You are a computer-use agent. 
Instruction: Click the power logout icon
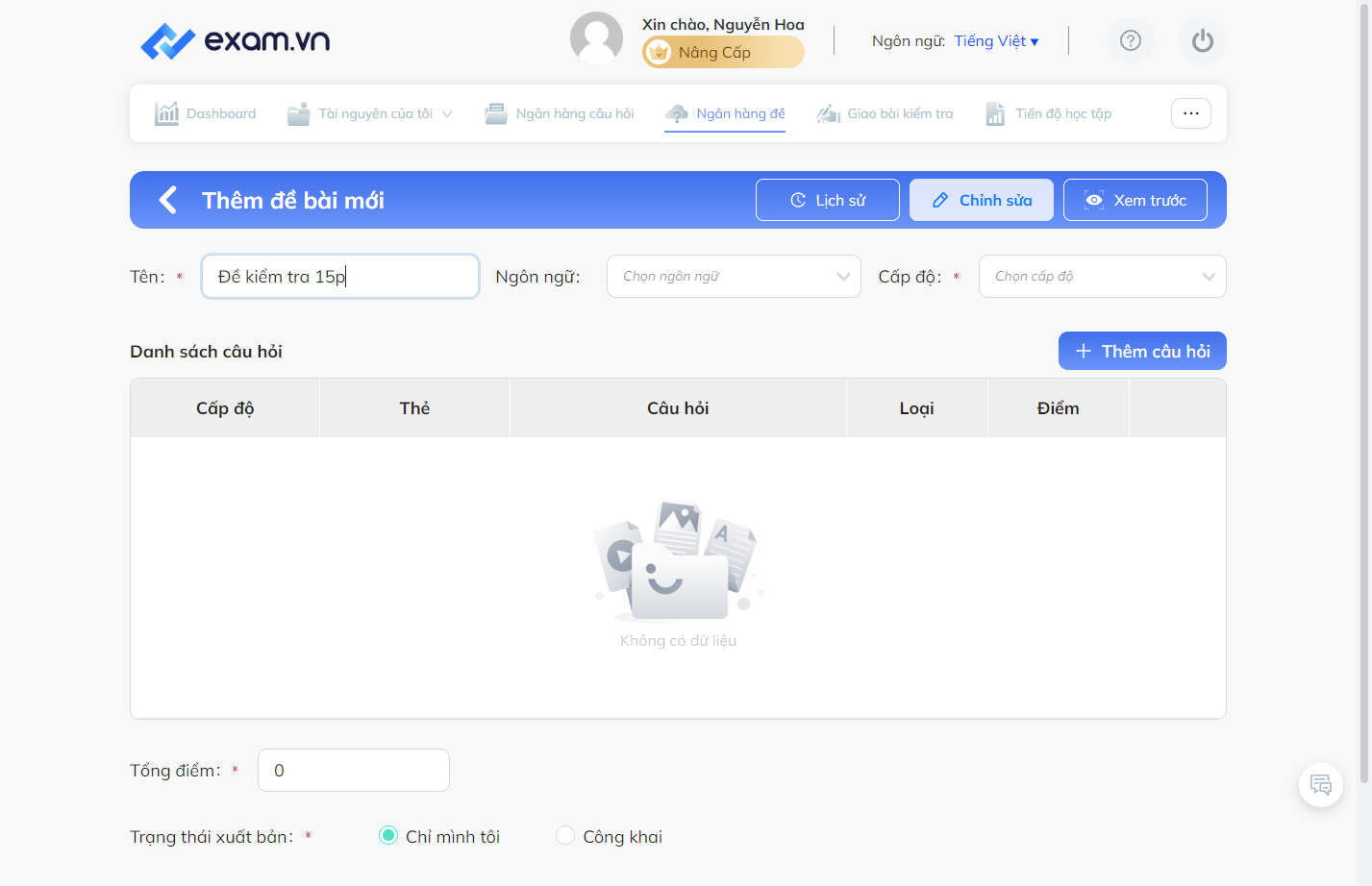coord(1203,40)
